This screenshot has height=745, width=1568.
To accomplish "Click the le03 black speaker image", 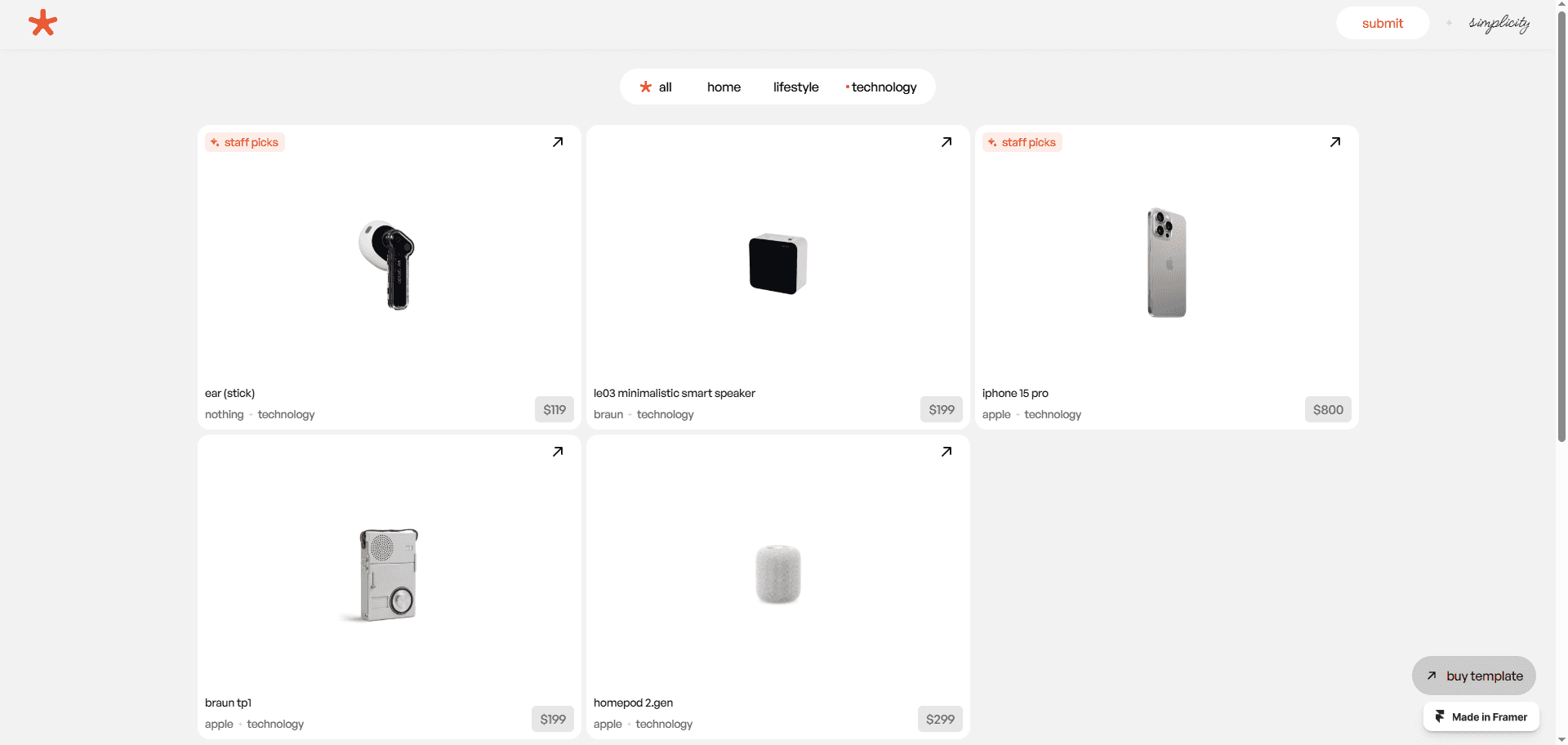I will 777,264.
